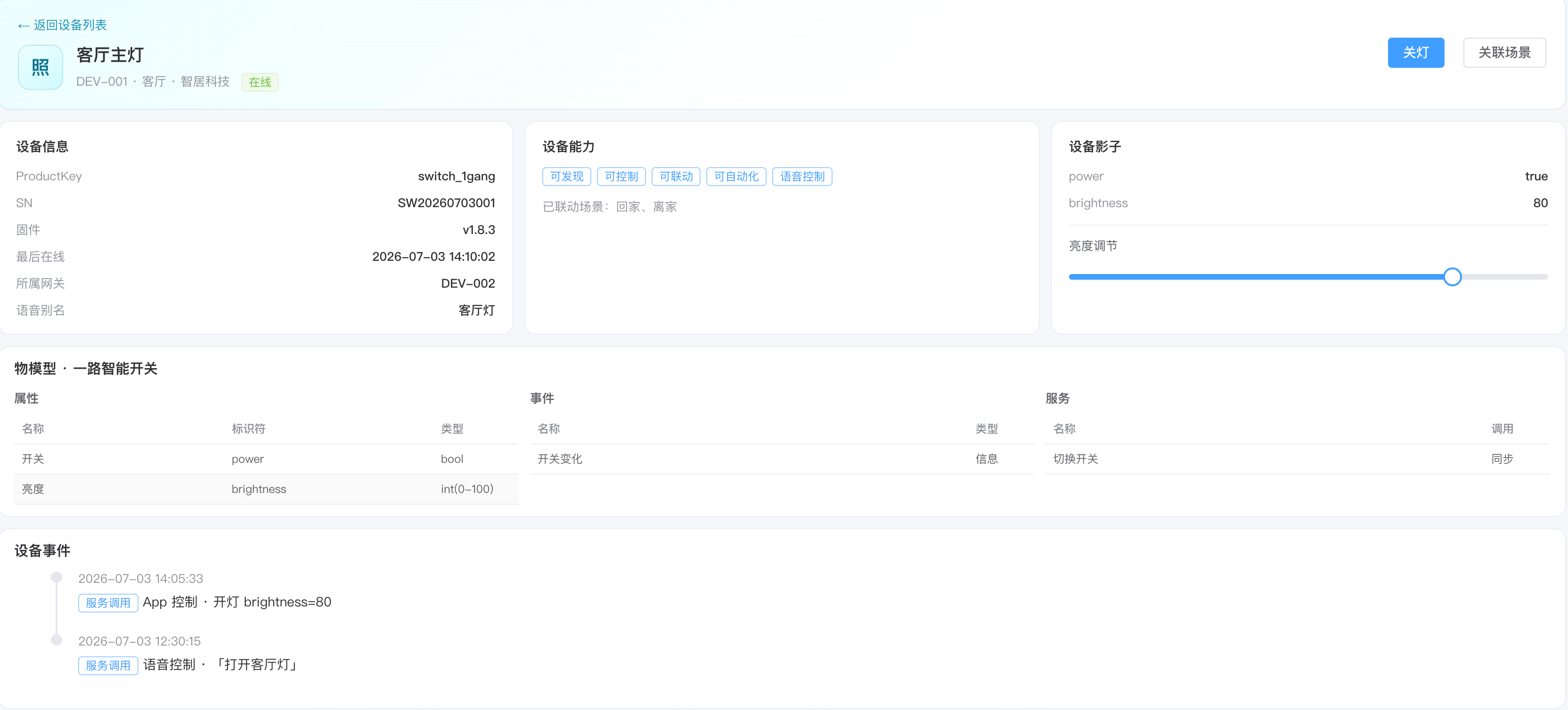
Task: Click the 同步 invocation cell
Action: tap(1502, 459)
